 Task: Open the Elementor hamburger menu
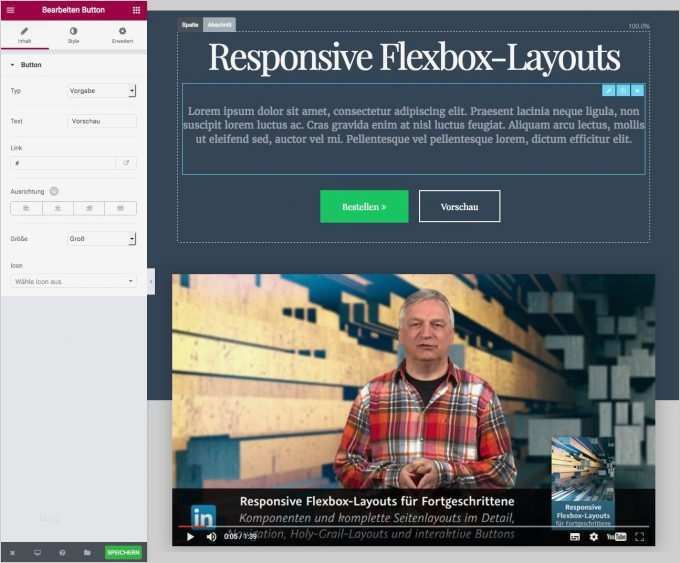tap(11, 10)
